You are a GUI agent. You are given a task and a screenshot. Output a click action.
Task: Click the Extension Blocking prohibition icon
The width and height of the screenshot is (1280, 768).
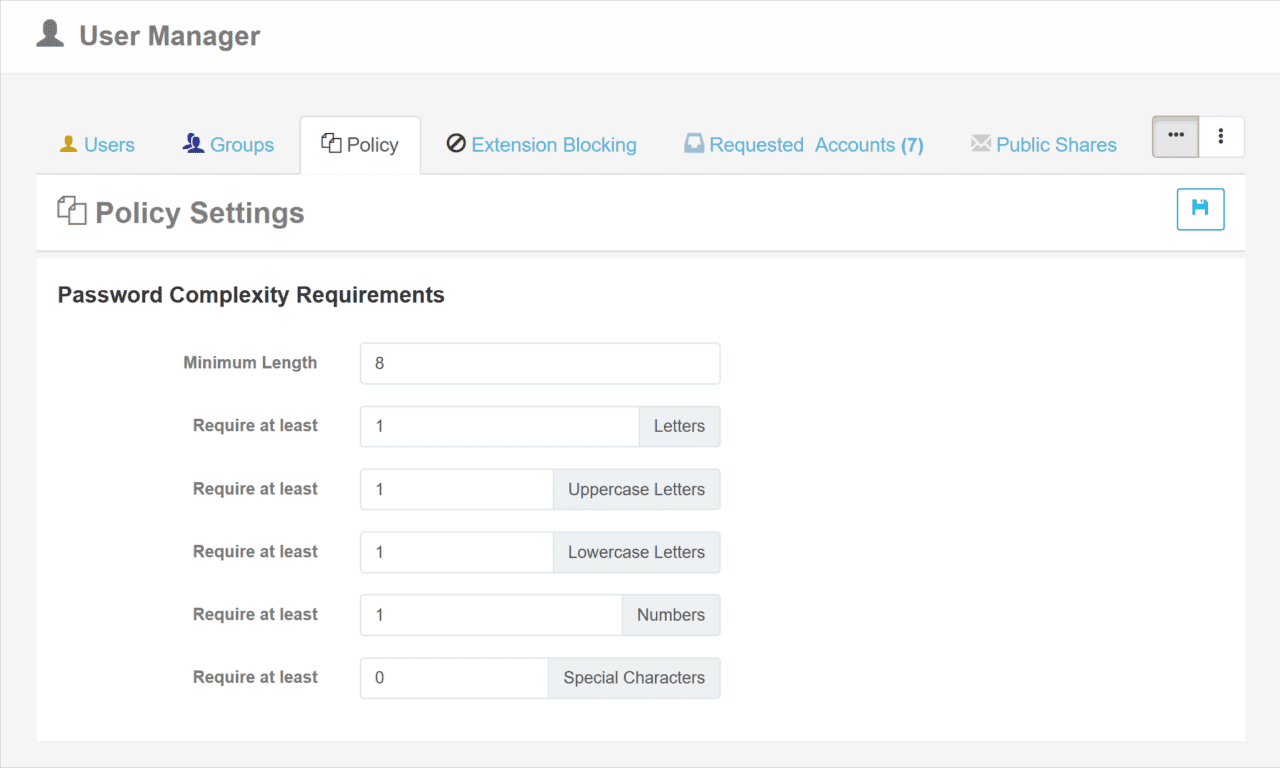455,144
